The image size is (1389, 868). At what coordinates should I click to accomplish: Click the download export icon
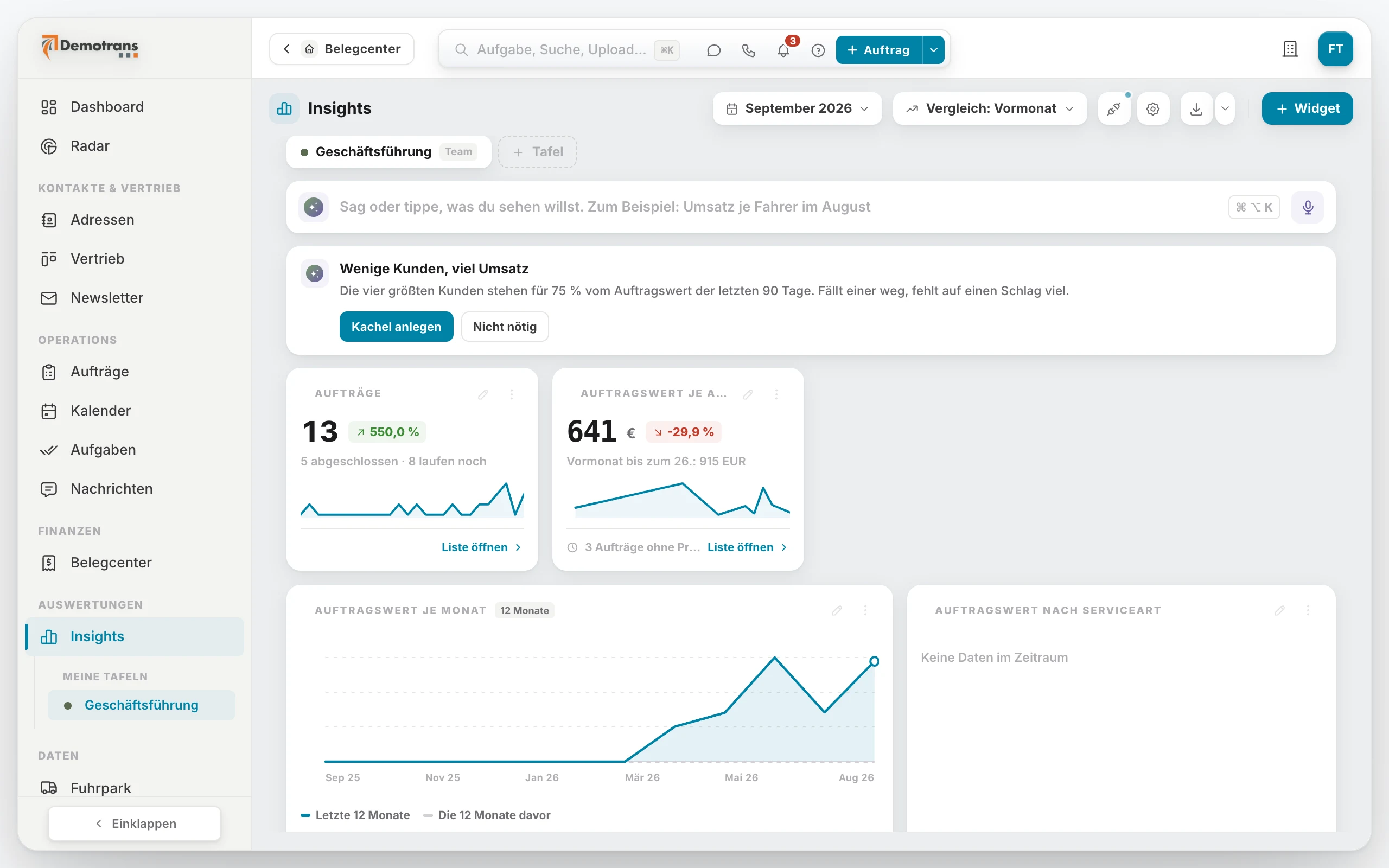point(1196,108)
